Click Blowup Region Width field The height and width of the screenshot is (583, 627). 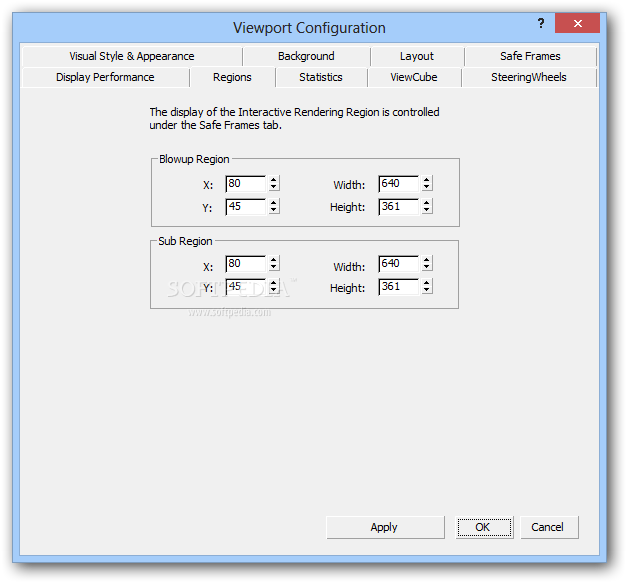[399, 184]
